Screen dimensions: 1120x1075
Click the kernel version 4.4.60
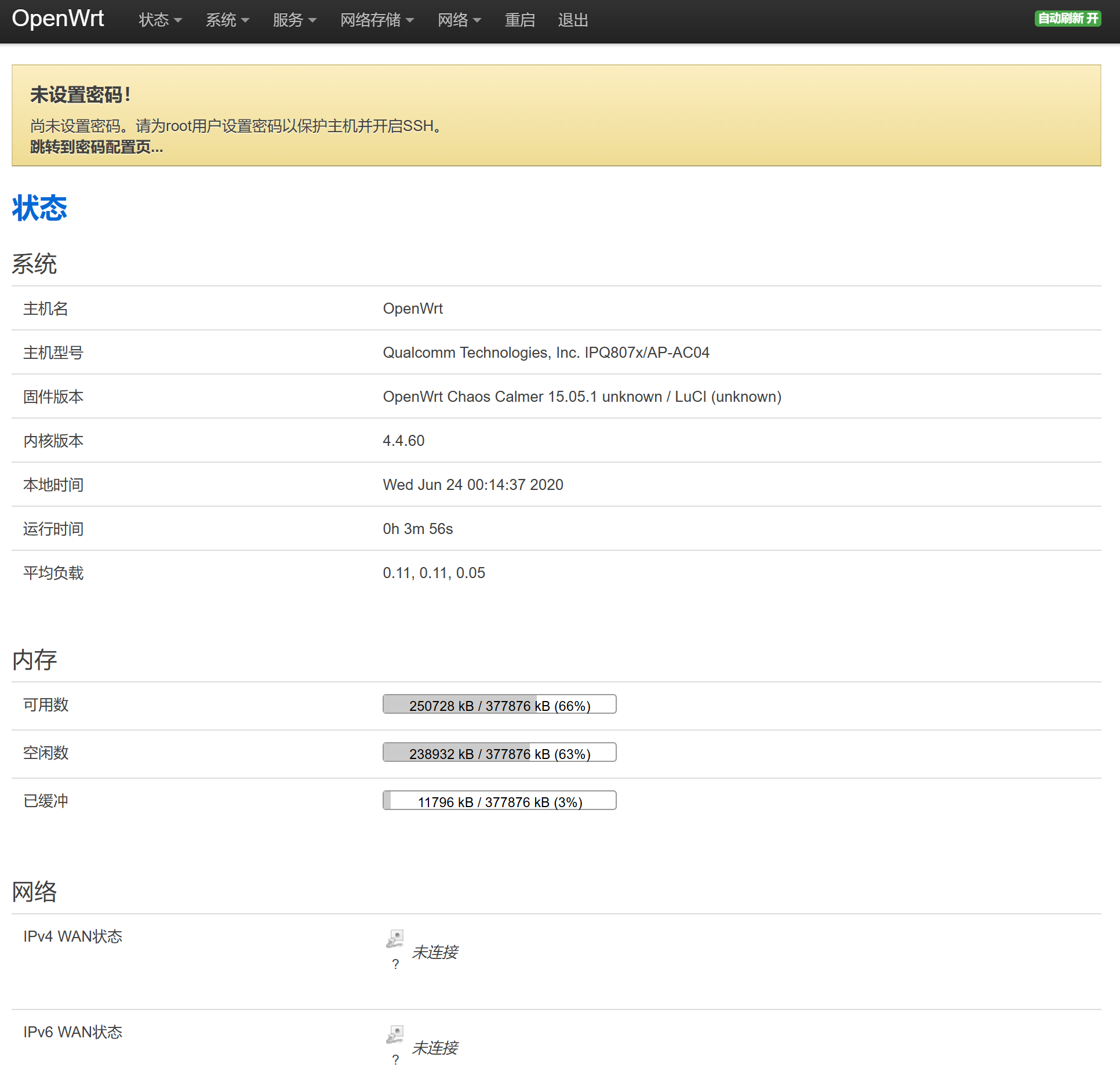coord(403,441)
